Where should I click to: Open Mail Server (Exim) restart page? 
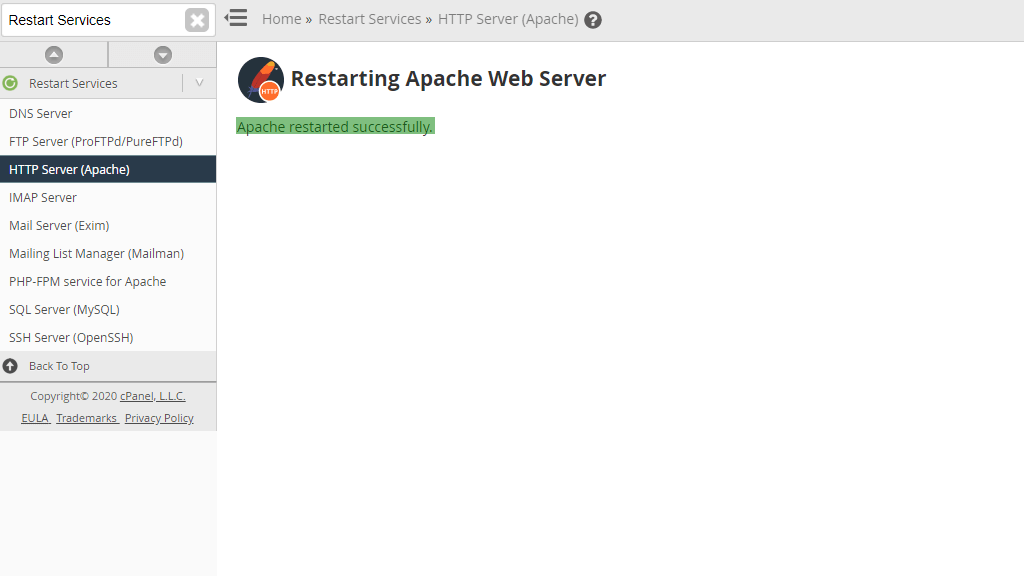pos(108,225)
